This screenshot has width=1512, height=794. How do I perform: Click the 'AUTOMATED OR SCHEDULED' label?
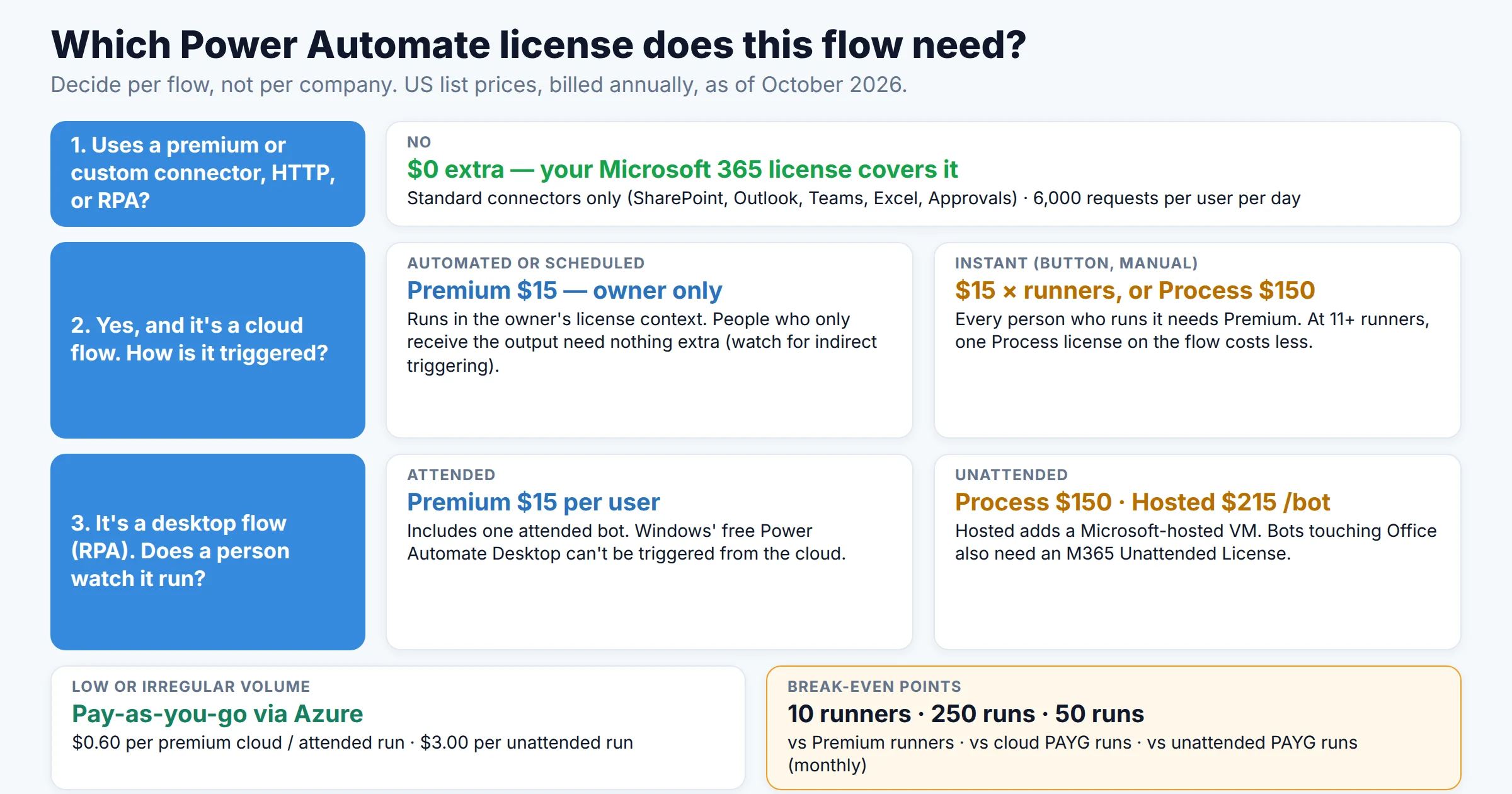pos(526,263)
